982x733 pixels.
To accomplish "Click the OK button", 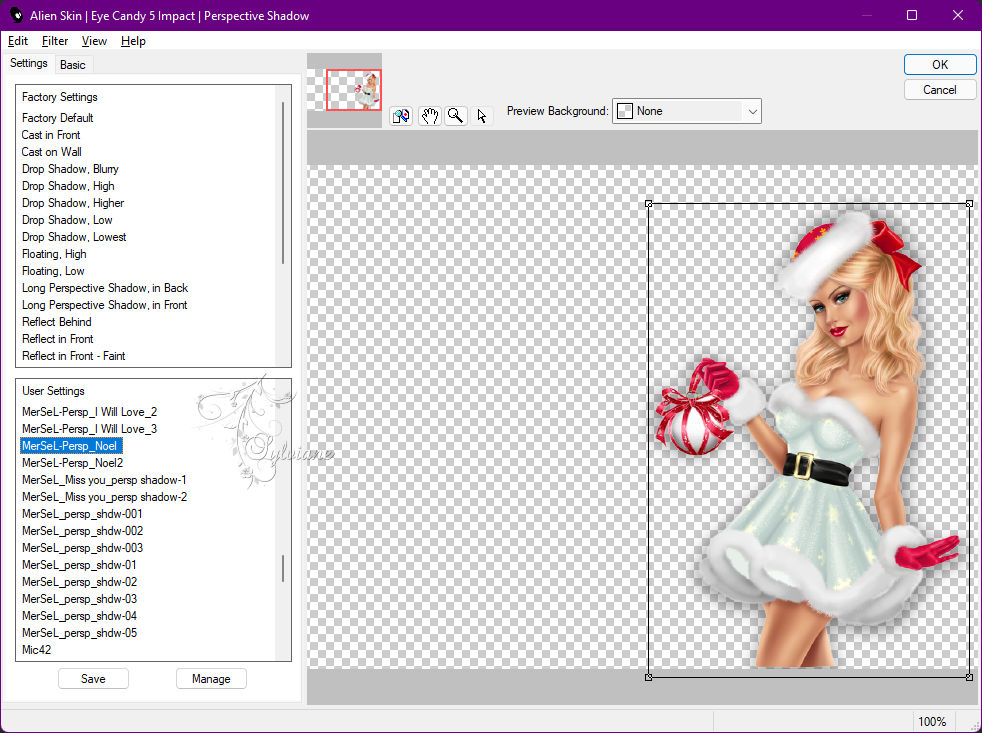I will [x=939, y=65].
